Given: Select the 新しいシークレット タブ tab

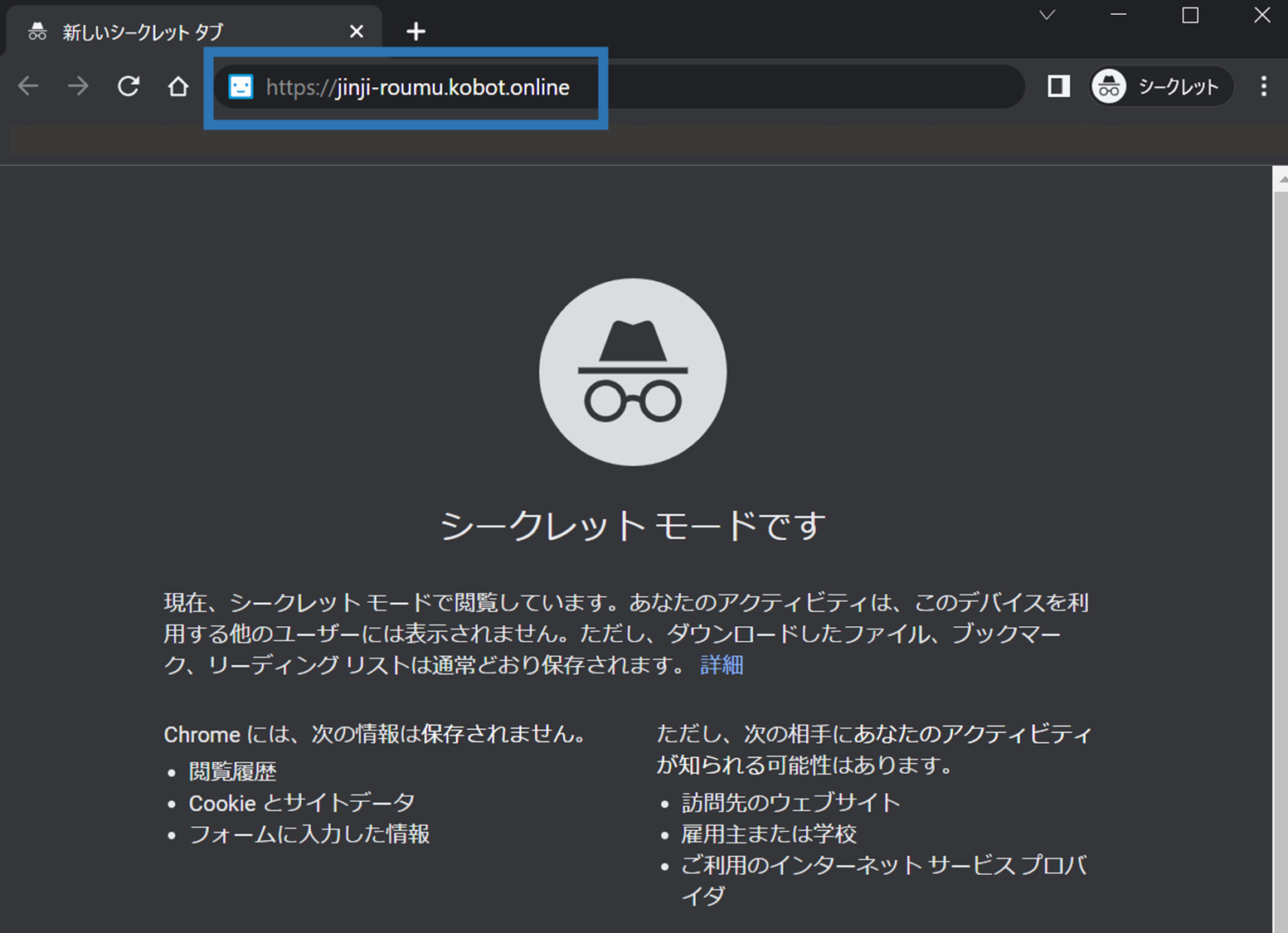Looking at the screenshot, I should [194, 32].
